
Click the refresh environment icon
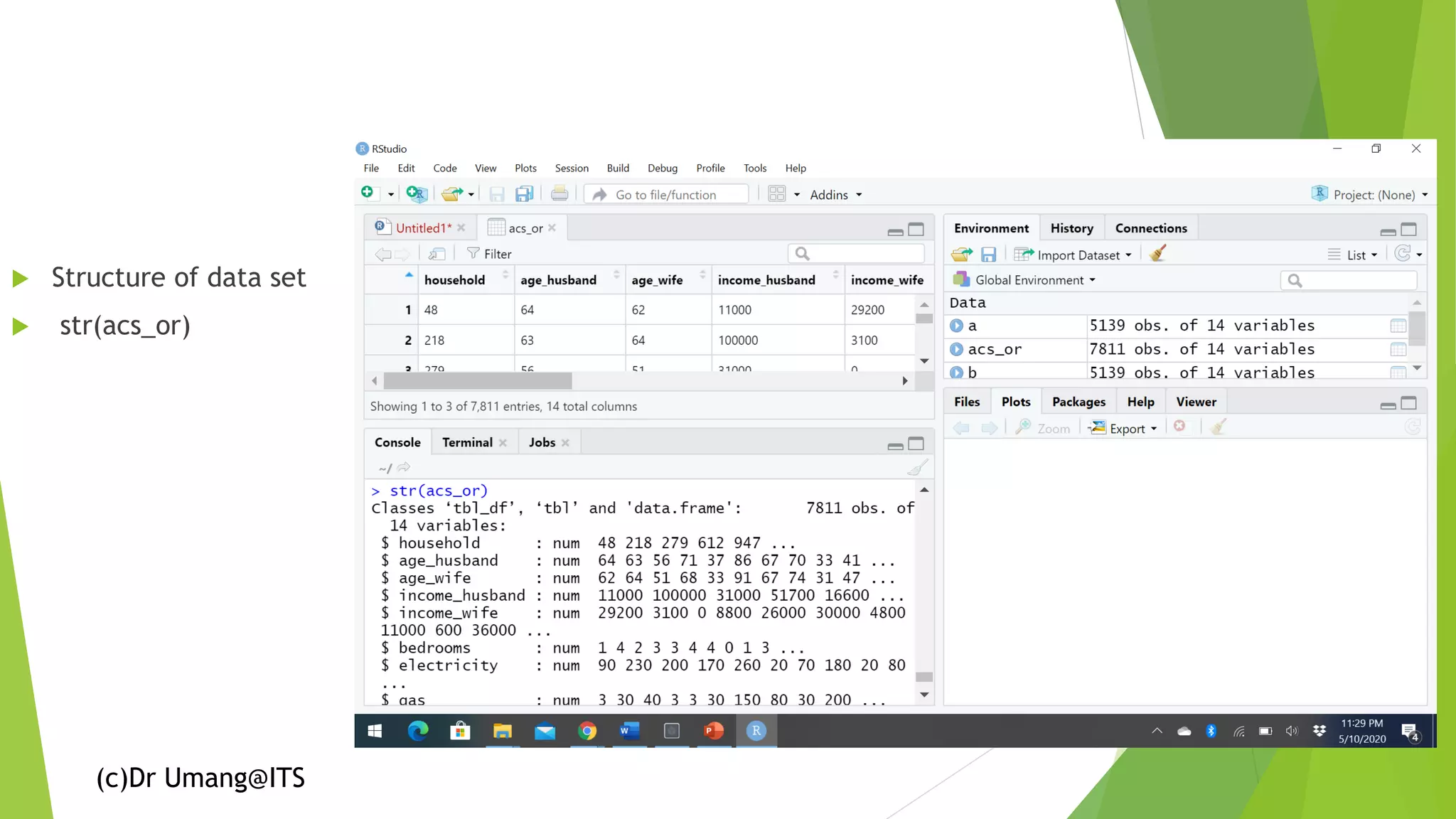(x=1403, y=254)
